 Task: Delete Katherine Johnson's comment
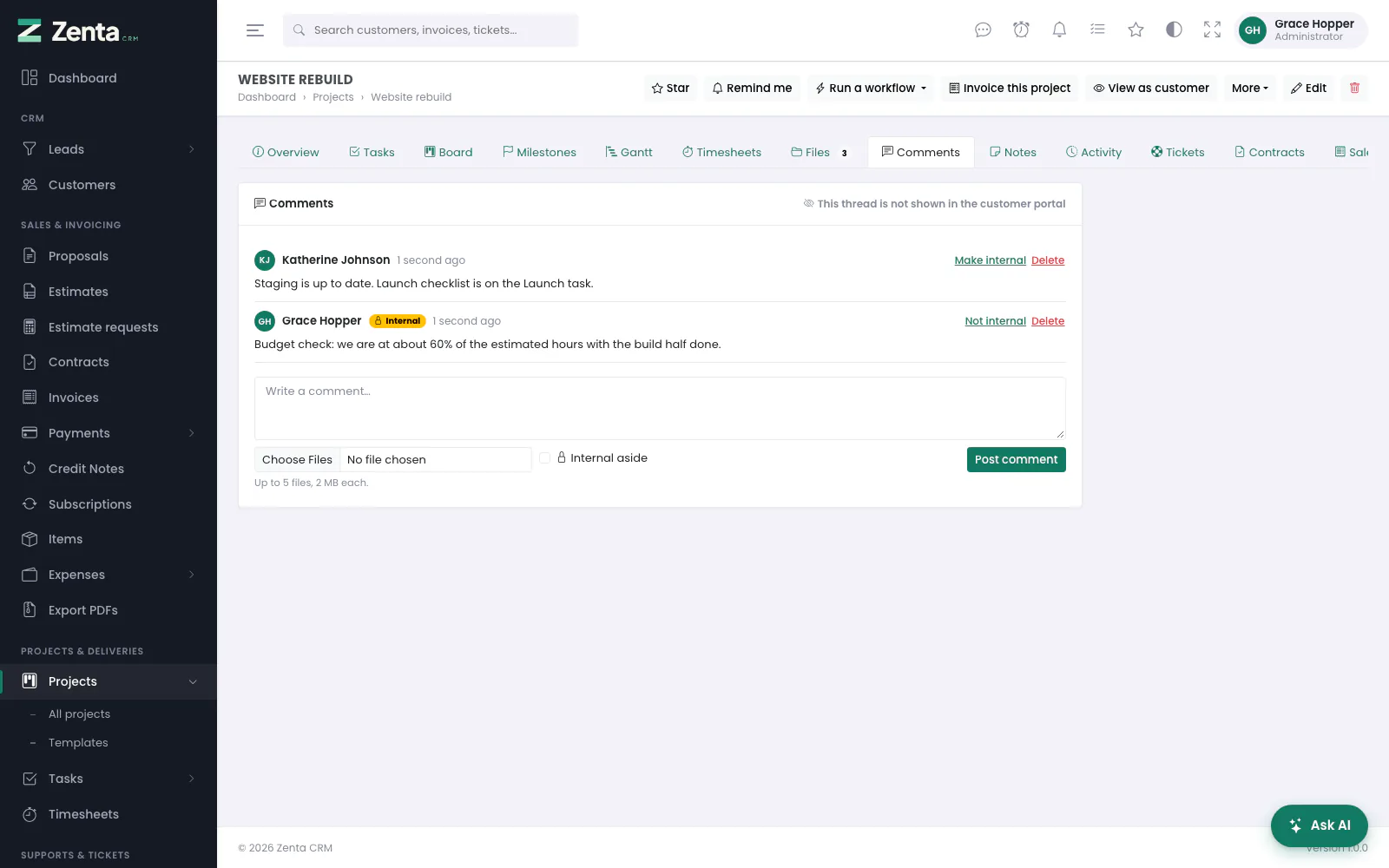click(1048, 260)
